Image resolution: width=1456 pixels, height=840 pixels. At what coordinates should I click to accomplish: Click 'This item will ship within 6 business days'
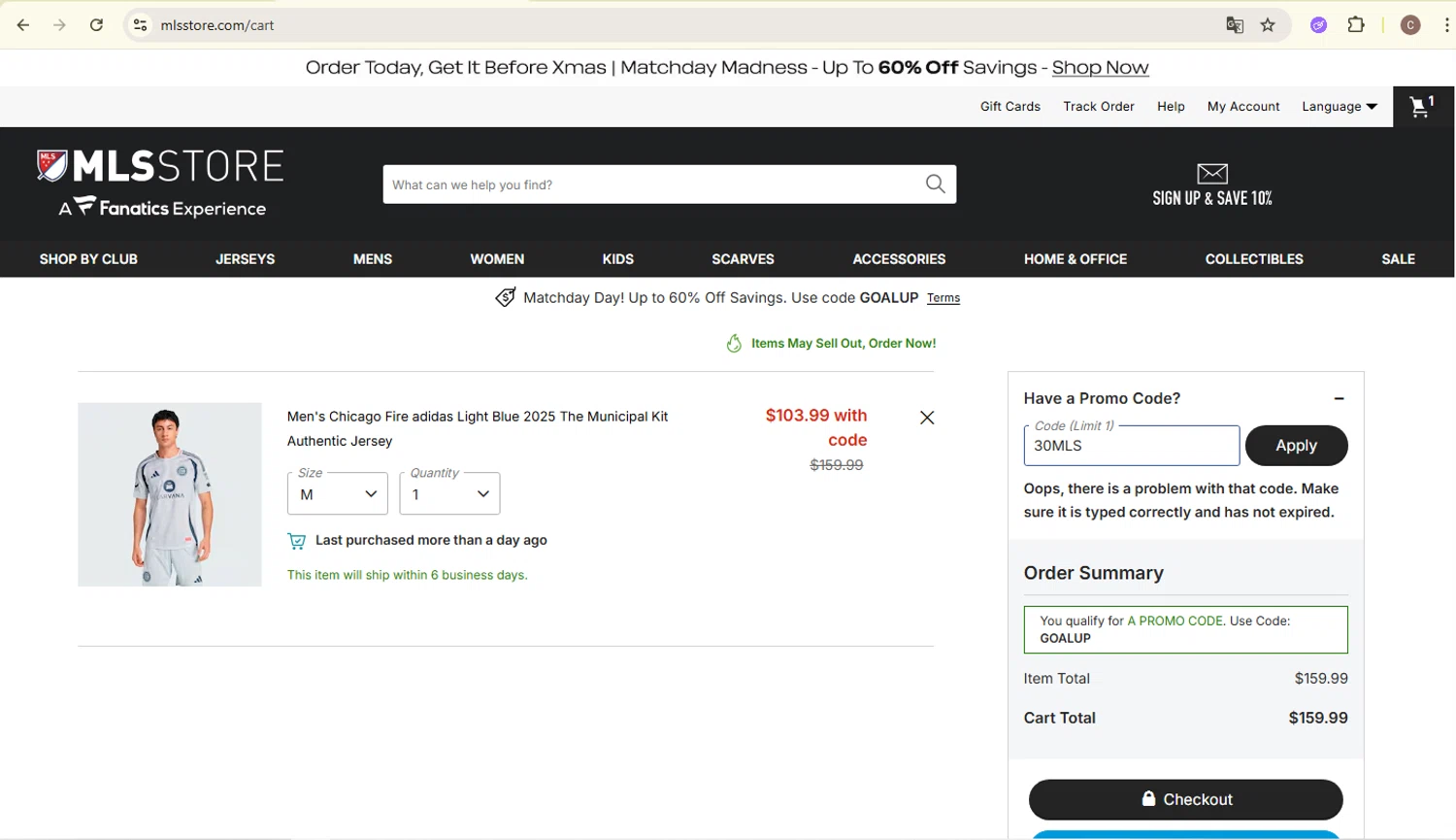tap(407, 575)
